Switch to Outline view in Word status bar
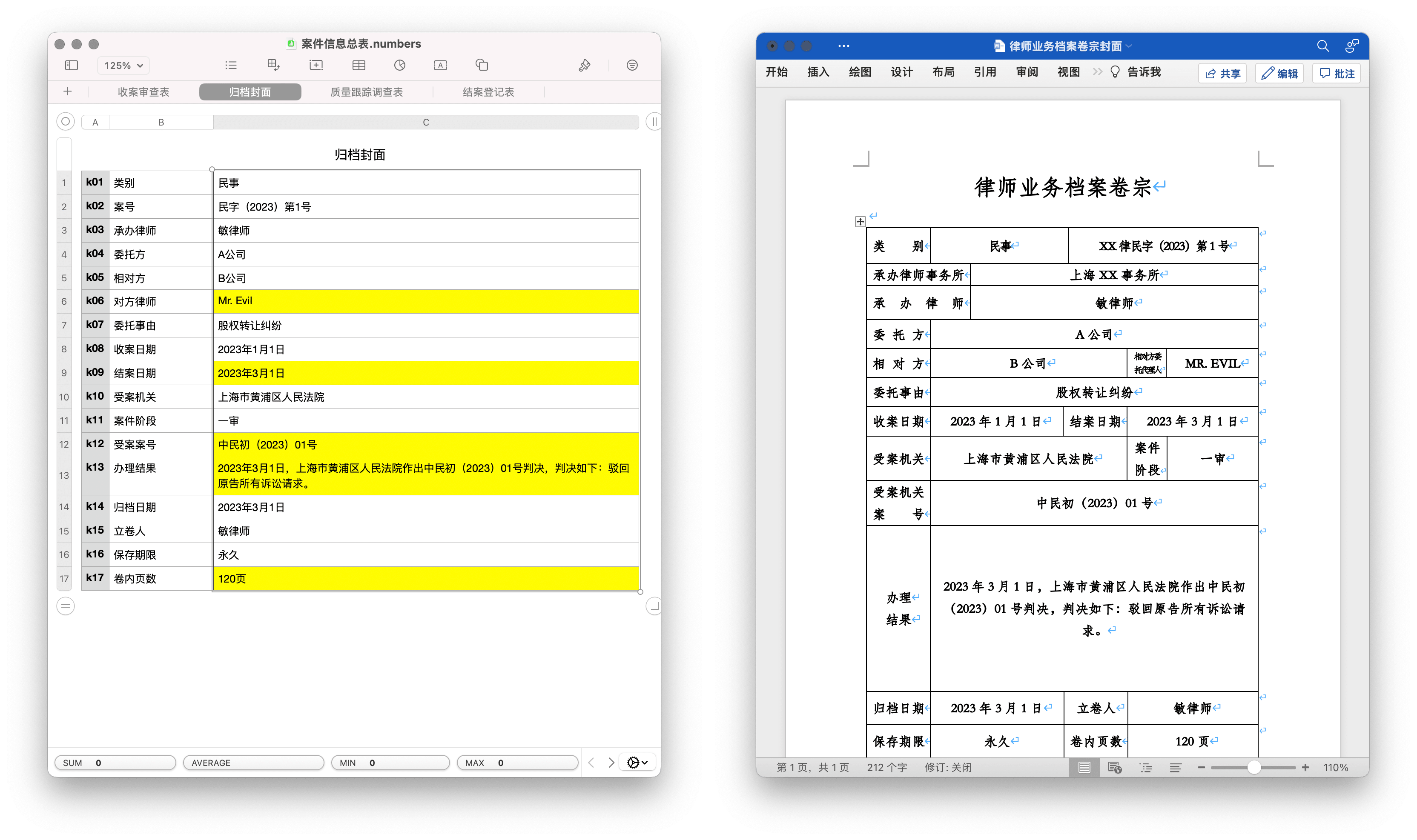Screen dimensions: 1417x840 1146,768
